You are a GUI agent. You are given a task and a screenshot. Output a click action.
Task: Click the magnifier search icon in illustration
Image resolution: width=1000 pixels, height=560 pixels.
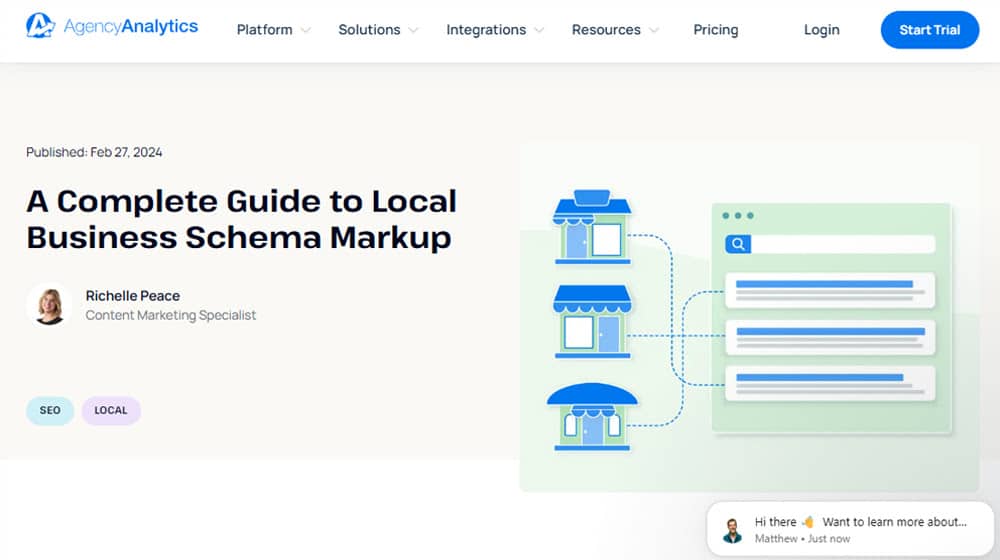click(738, 244)
